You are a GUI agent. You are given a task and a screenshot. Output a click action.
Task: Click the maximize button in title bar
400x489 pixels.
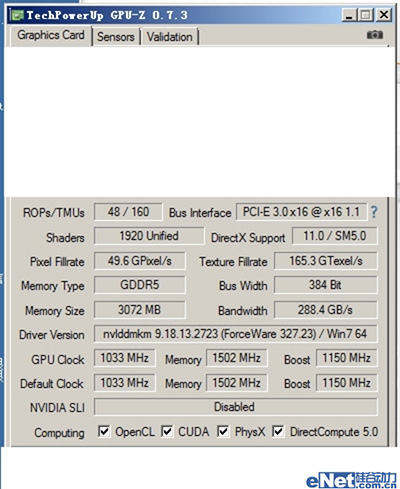point(366,15)
